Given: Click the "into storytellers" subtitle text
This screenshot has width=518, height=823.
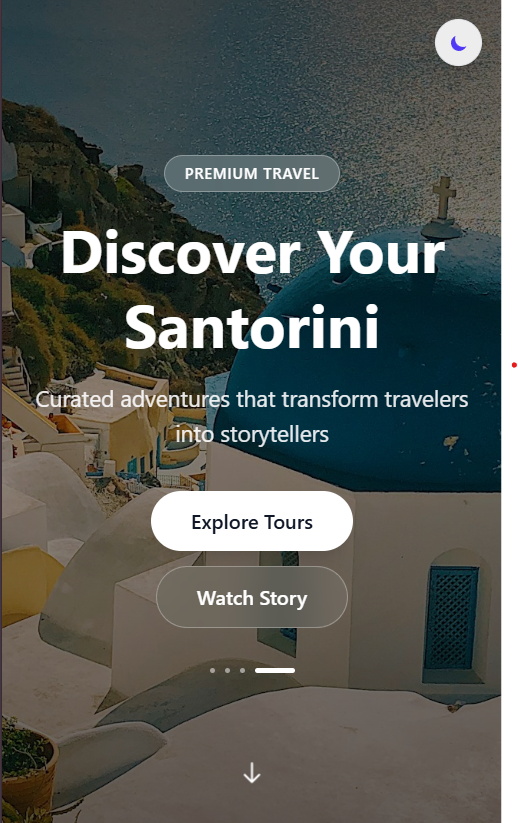Looking at the screenshot, I should [x=252, y=434].
